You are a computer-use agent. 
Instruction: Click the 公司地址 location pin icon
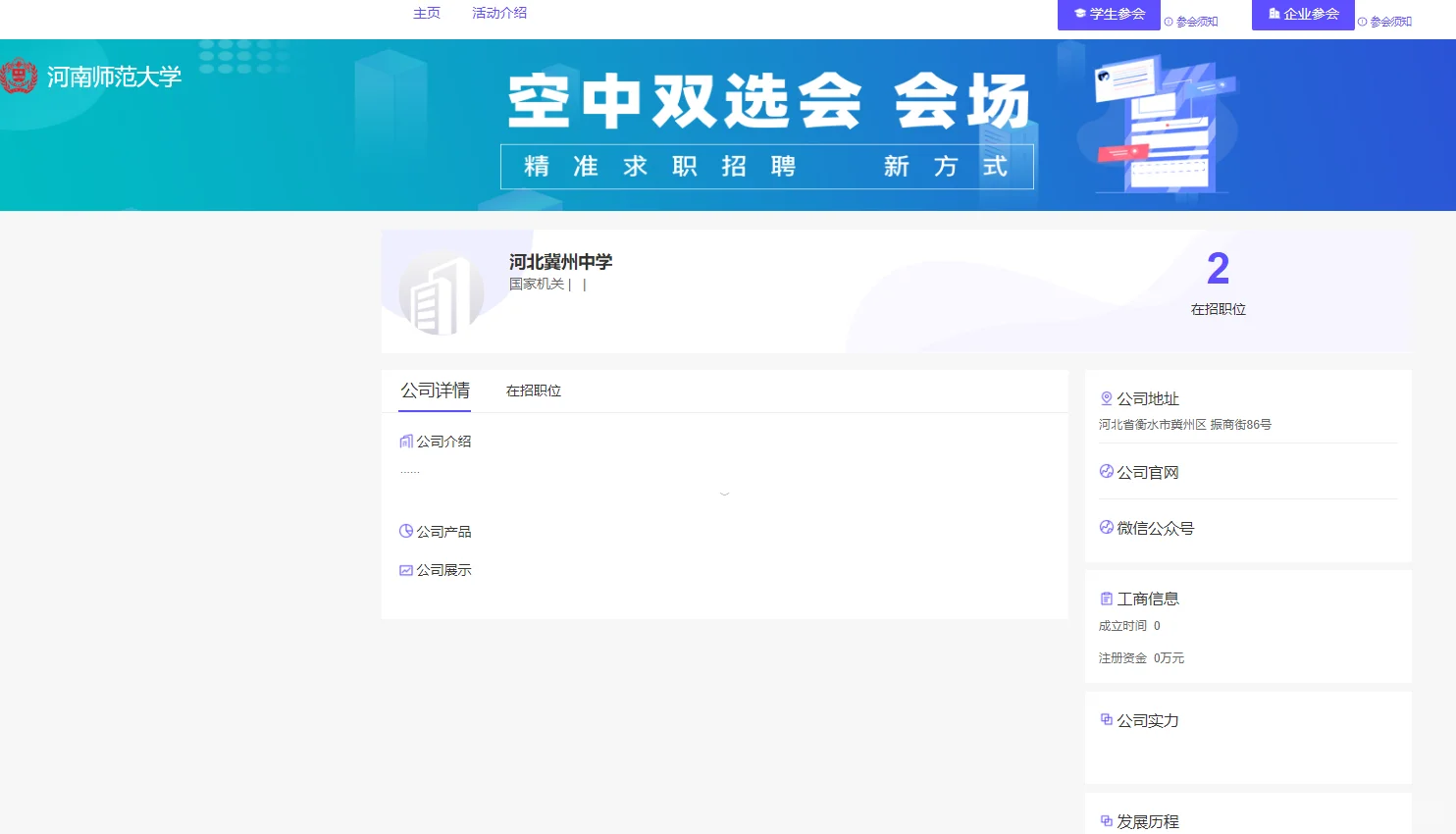(1106, 398)
